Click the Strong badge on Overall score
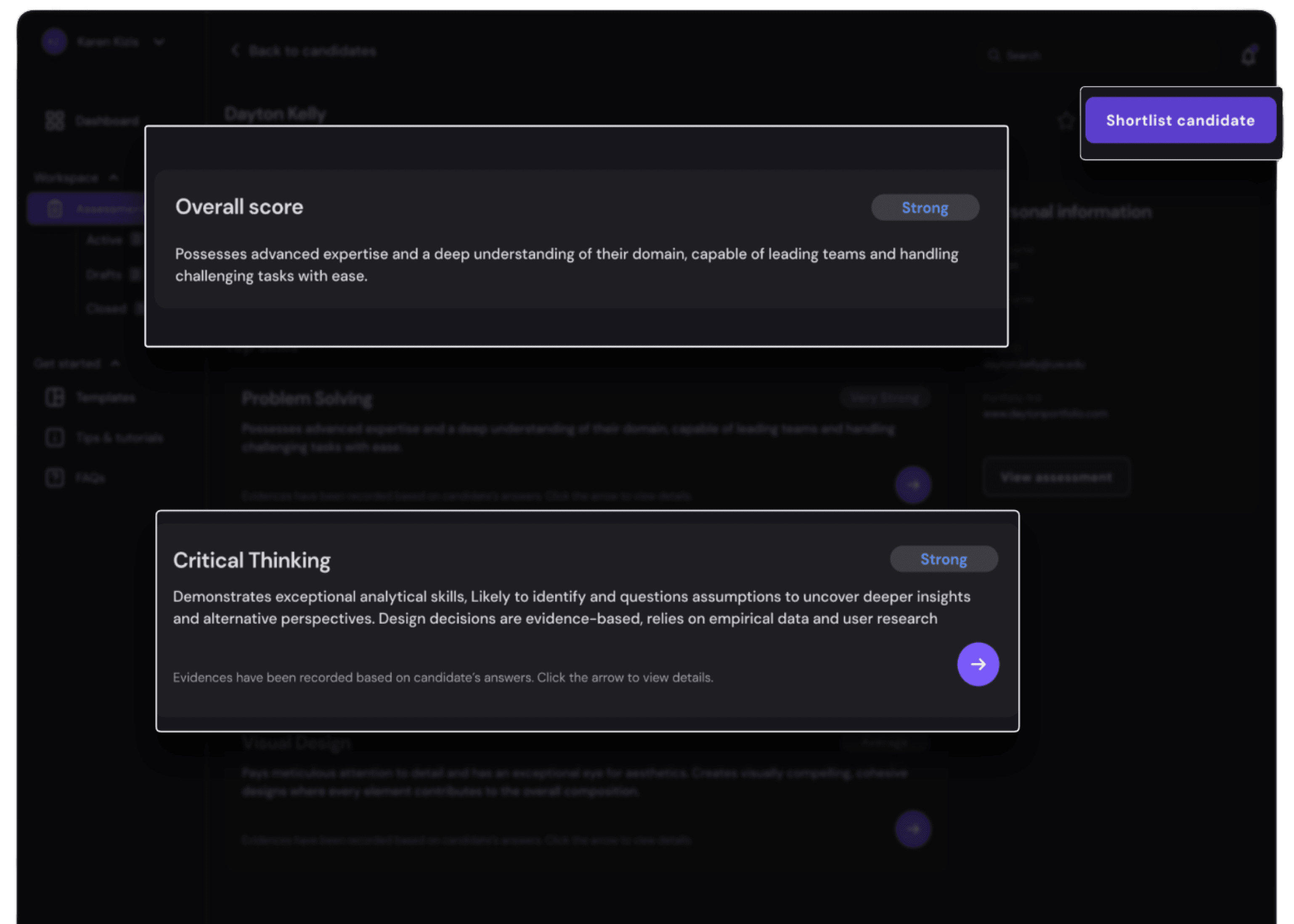Image resolution: width=1294 pixels, height=924 pixels. click(925, 208)
